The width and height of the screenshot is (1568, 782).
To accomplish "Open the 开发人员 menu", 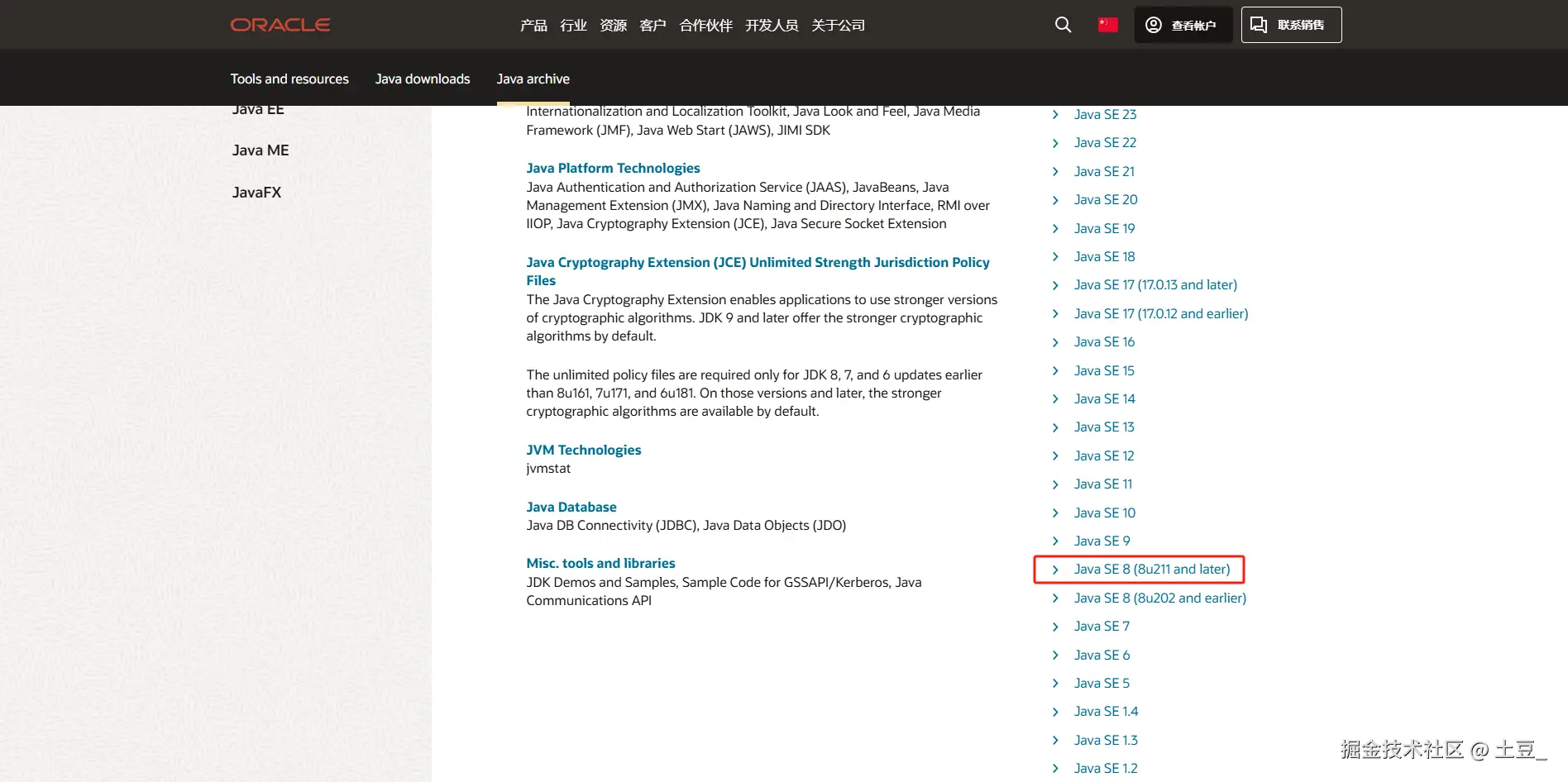I will pyautogui.click(x=772, y=26).
